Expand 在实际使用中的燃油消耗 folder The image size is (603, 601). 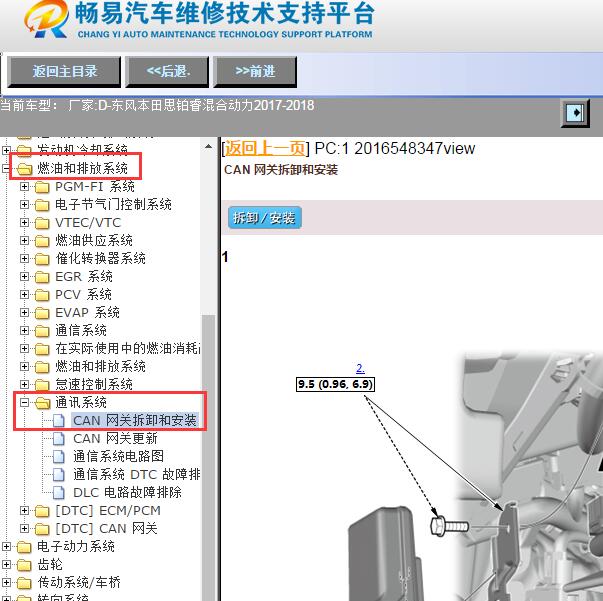click(x=24, y=349)
